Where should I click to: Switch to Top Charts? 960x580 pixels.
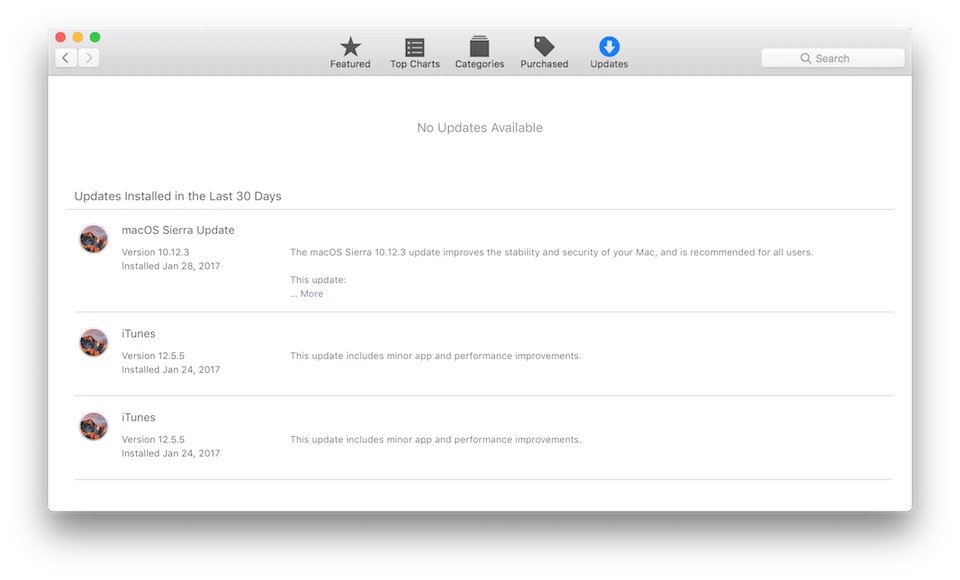[415, 53]
